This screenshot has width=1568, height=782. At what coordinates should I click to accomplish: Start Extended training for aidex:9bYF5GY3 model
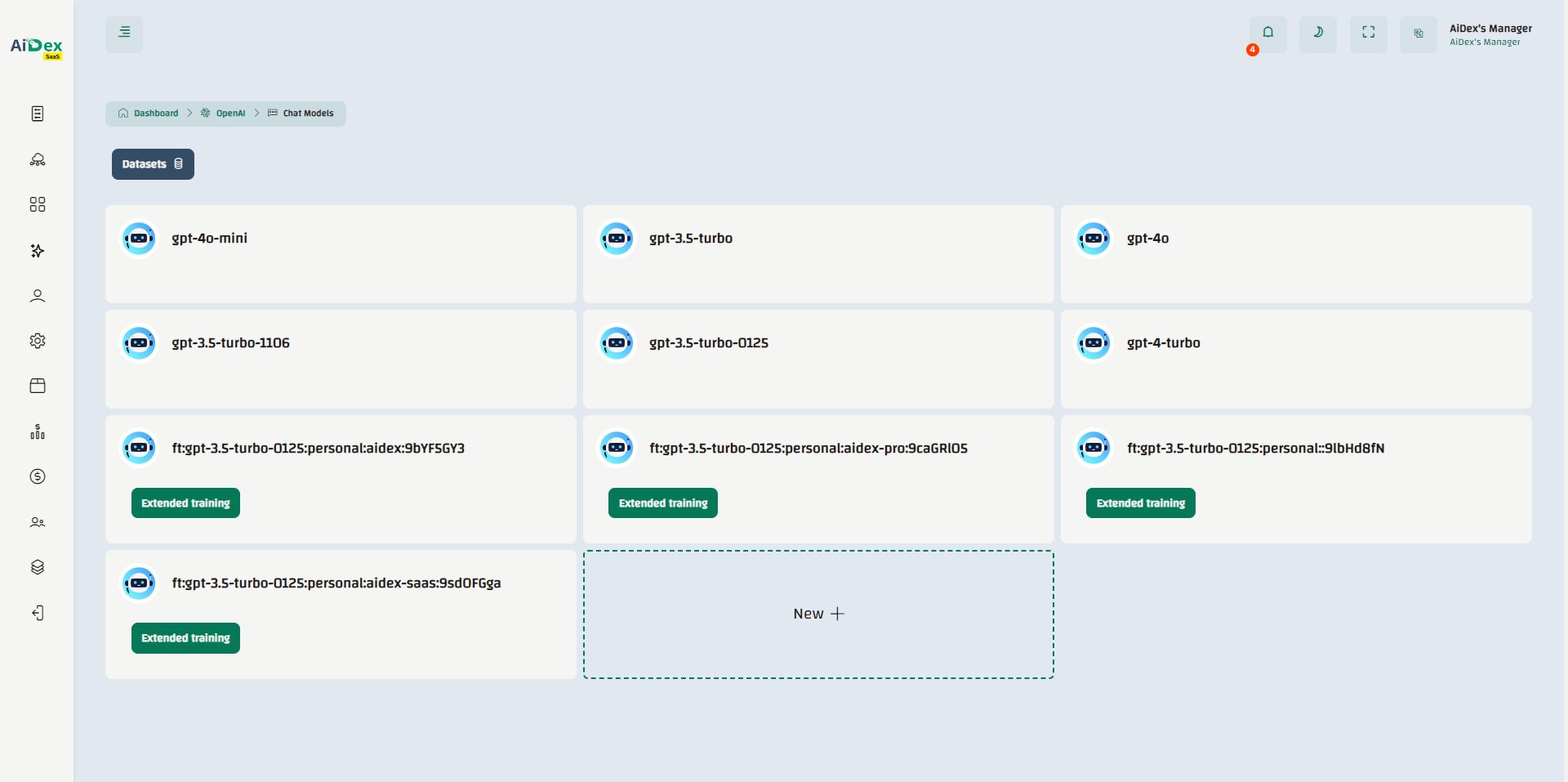click(x=185, y=503)
